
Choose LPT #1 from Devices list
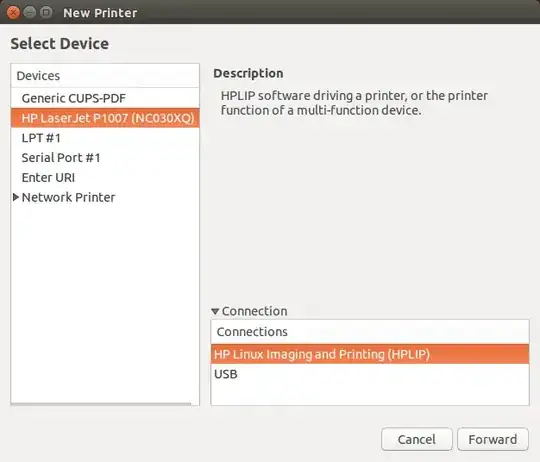(105, 138)
